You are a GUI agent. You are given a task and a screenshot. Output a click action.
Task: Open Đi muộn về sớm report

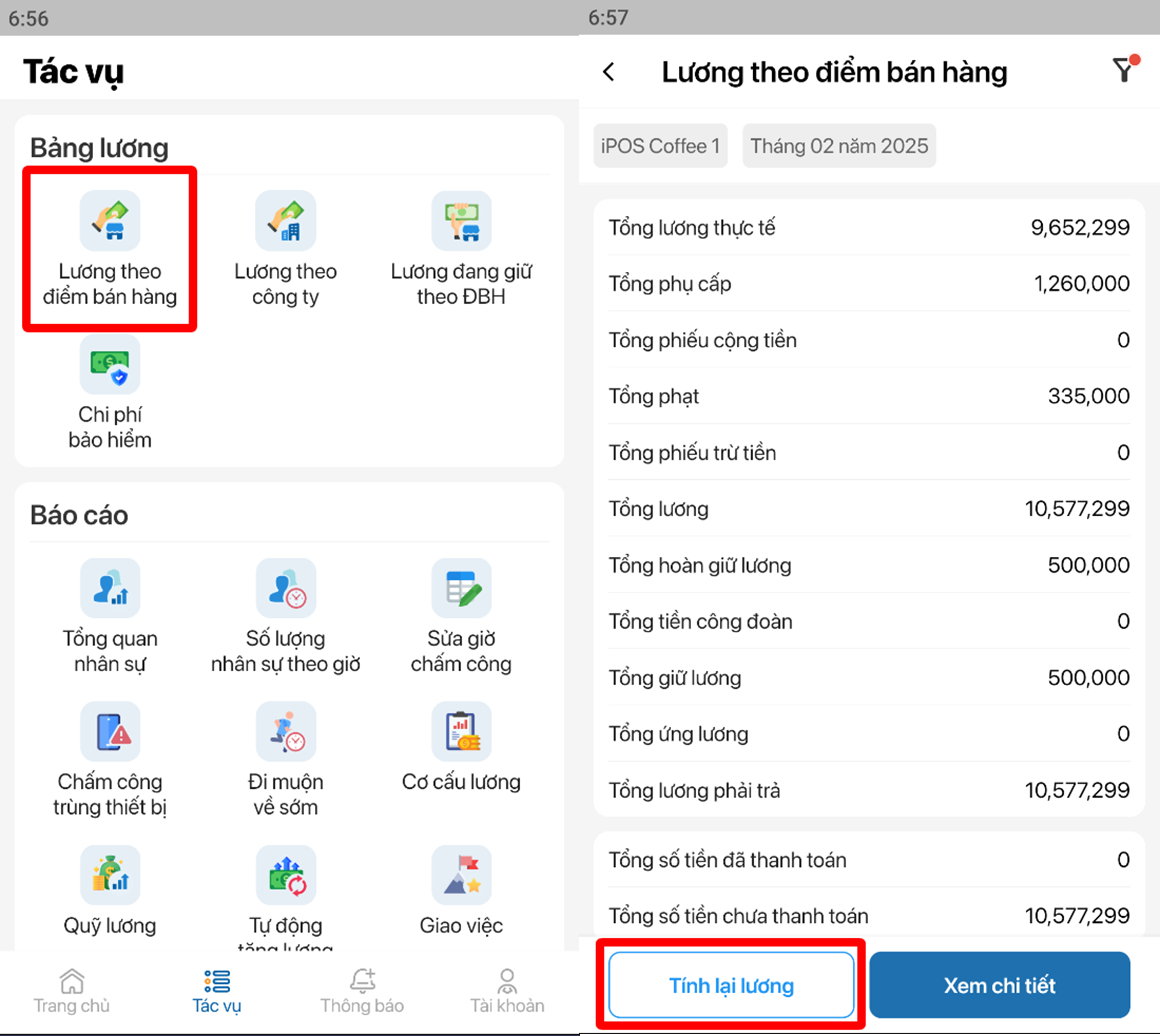[x=286, y=731]
